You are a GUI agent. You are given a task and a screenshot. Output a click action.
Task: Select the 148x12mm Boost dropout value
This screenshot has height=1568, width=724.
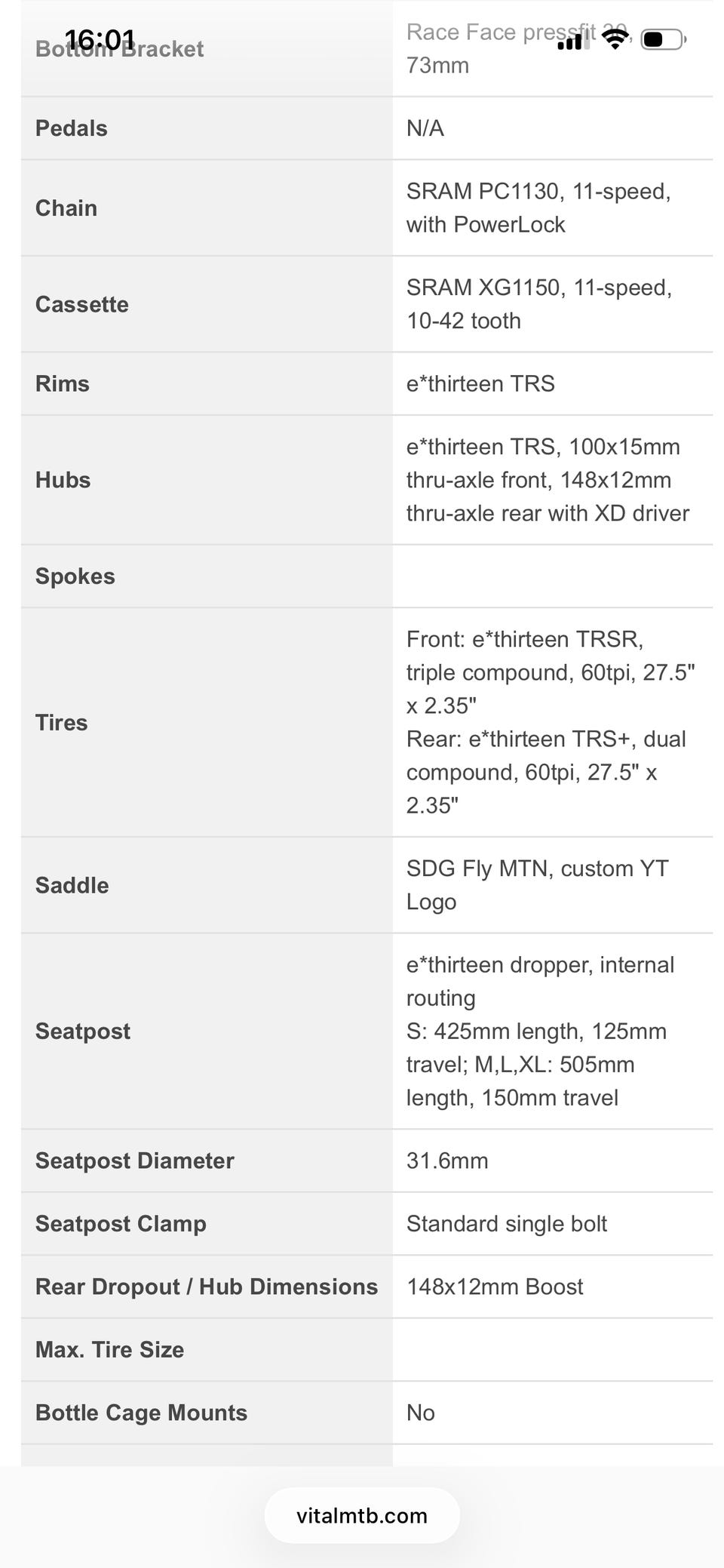(x=495, y=1287)
